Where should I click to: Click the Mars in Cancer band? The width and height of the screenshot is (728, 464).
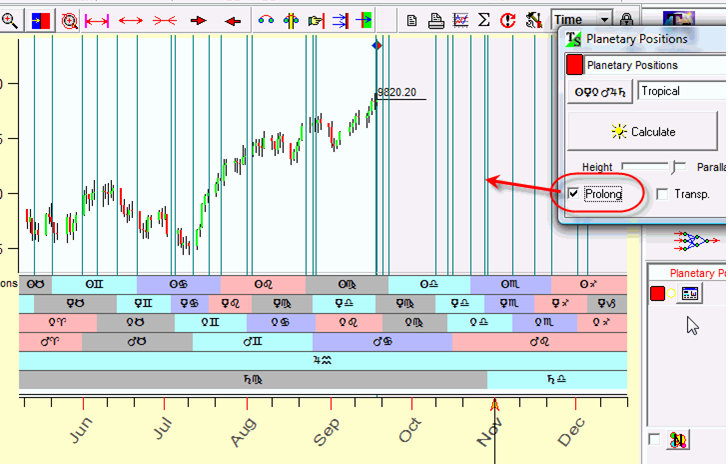pos(383,342)
